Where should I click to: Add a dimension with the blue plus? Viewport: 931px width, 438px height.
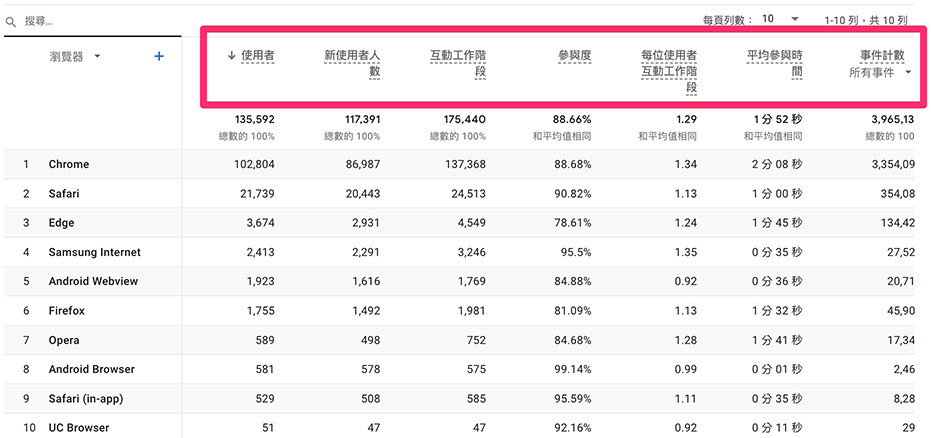159,56
